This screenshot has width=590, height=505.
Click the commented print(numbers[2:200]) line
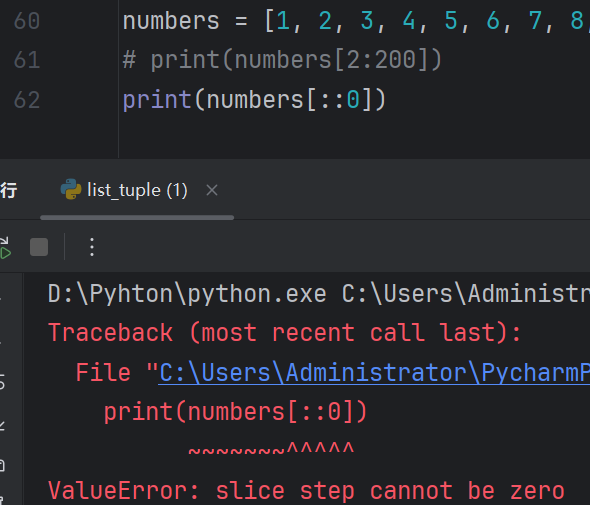tap(282, 60)
